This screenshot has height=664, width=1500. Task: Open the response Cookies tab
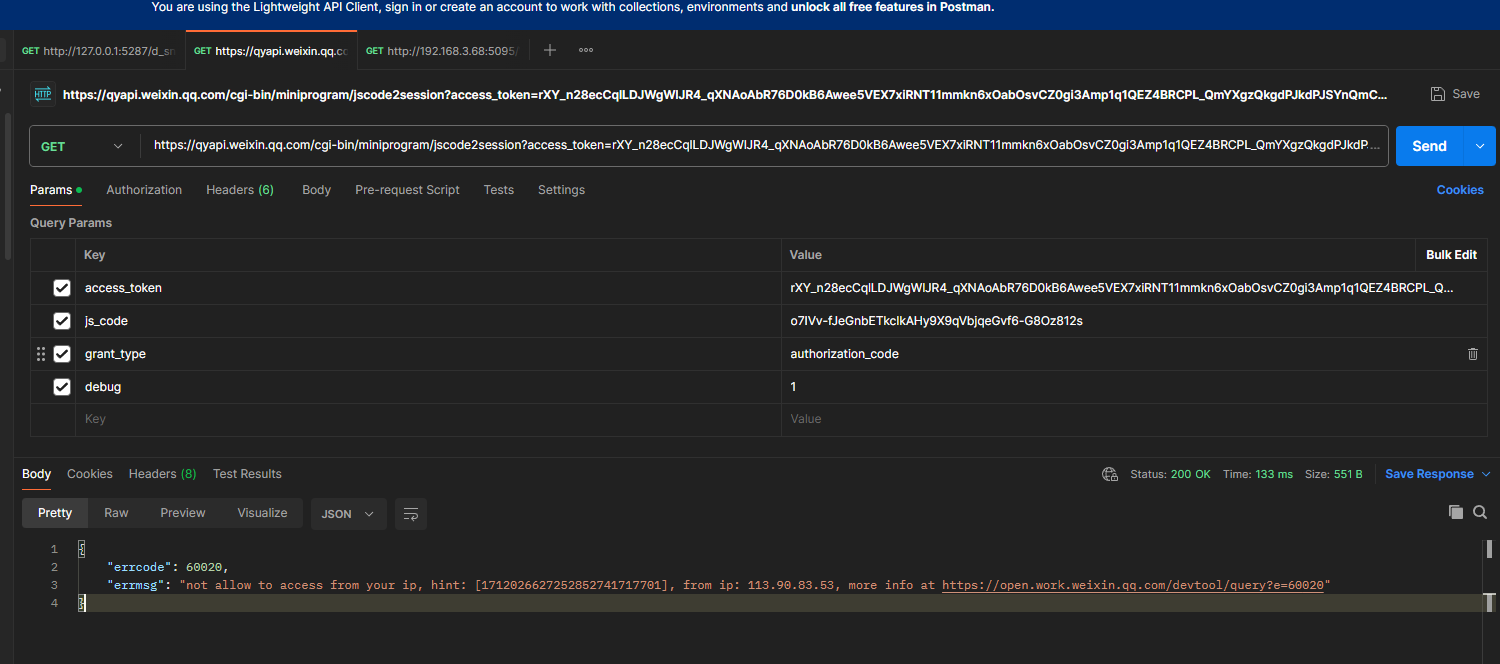pyautogui.click(x=90, y=474)
